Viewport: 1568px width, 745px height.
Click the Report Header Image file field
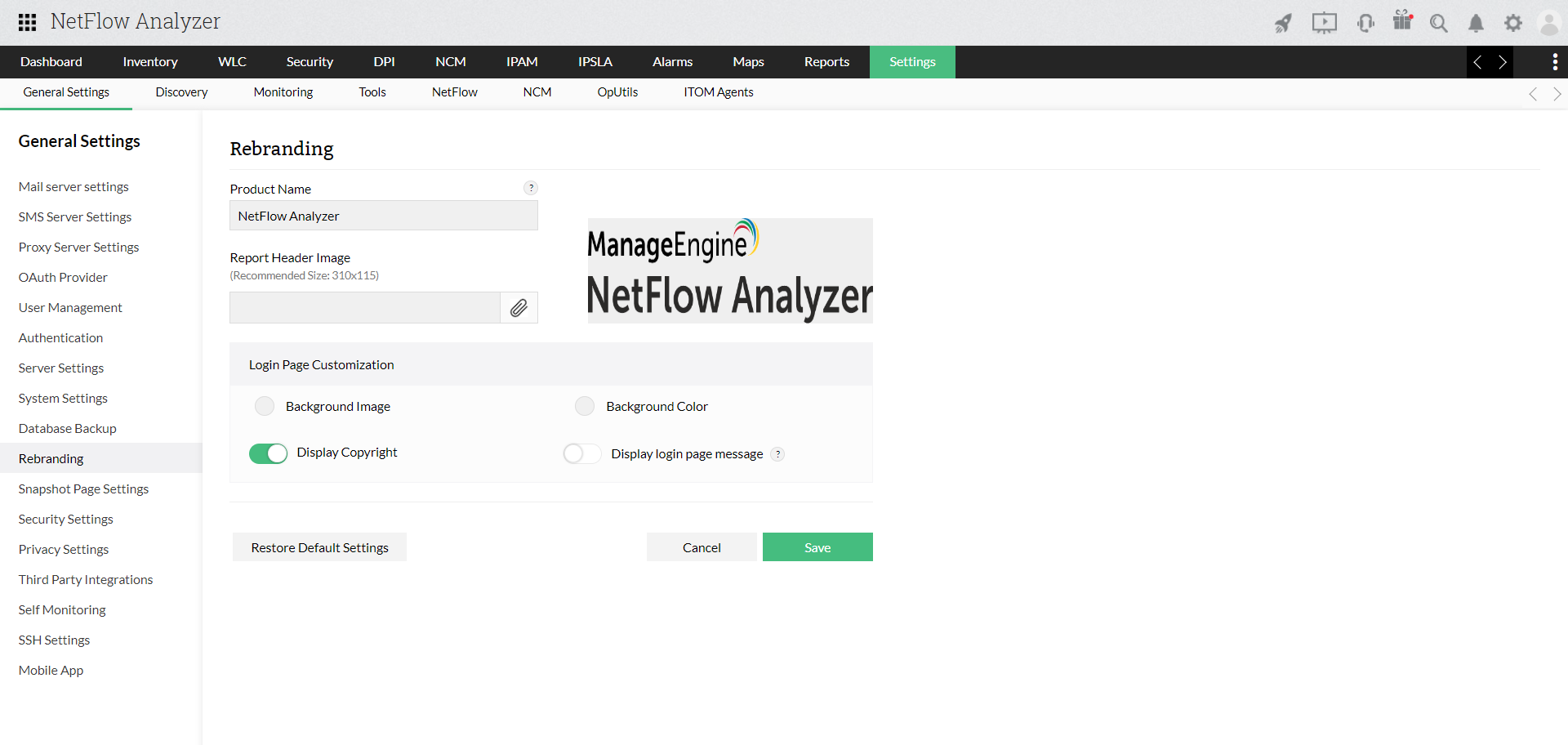(x=365, y=308)
